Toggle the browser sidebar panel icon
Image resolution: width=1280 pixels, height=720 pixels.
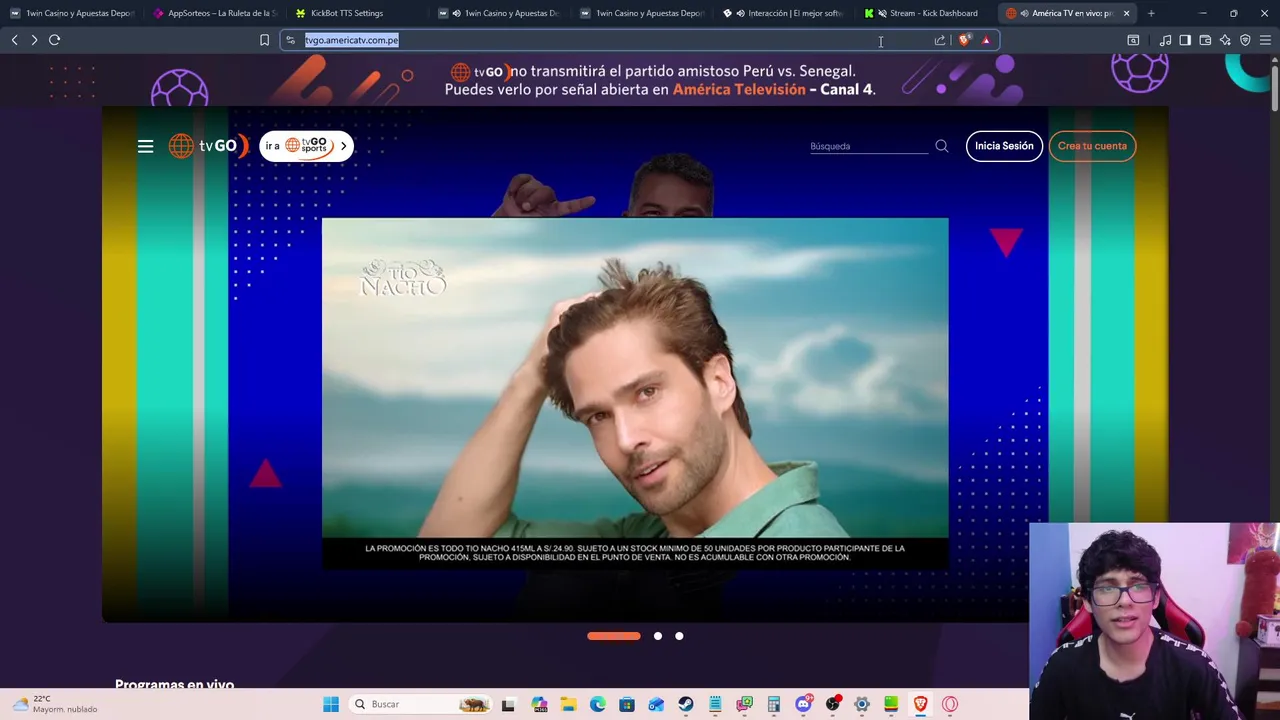click(1185, 40)
